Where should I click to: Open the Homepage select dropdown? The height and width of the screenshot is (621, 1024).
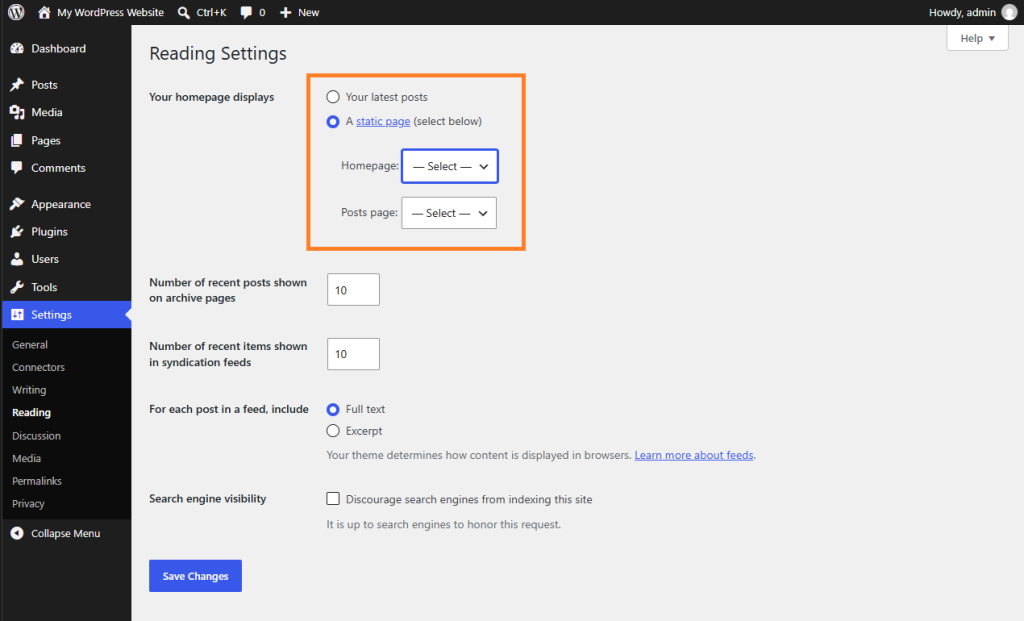450,166
